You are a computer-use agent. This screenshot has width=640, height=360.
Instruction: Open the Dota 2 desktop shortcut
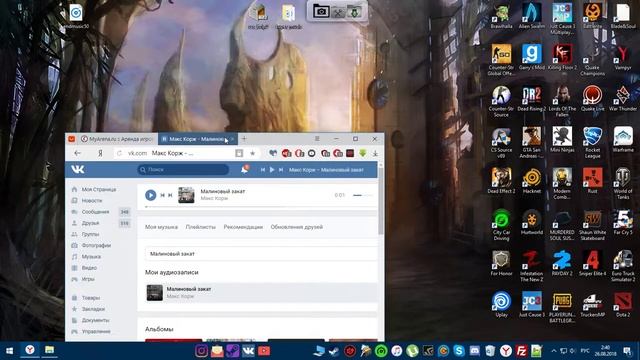622,304
